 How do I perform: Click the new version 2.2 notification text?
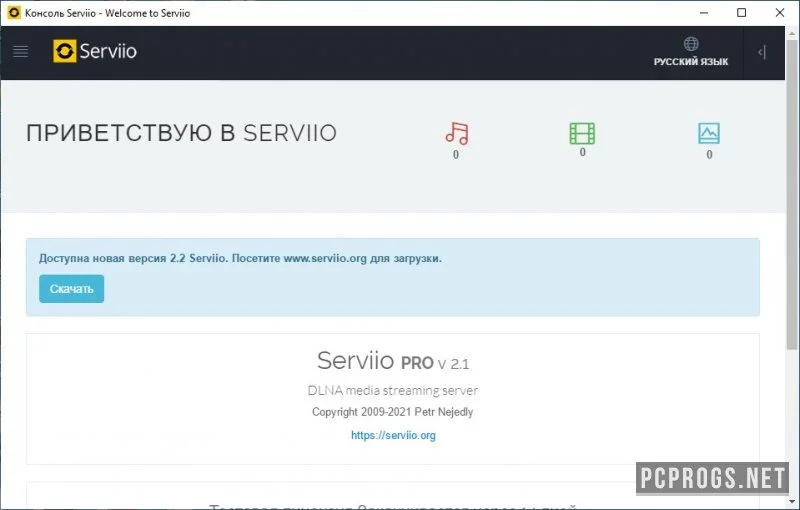click(x=240, y=258)
